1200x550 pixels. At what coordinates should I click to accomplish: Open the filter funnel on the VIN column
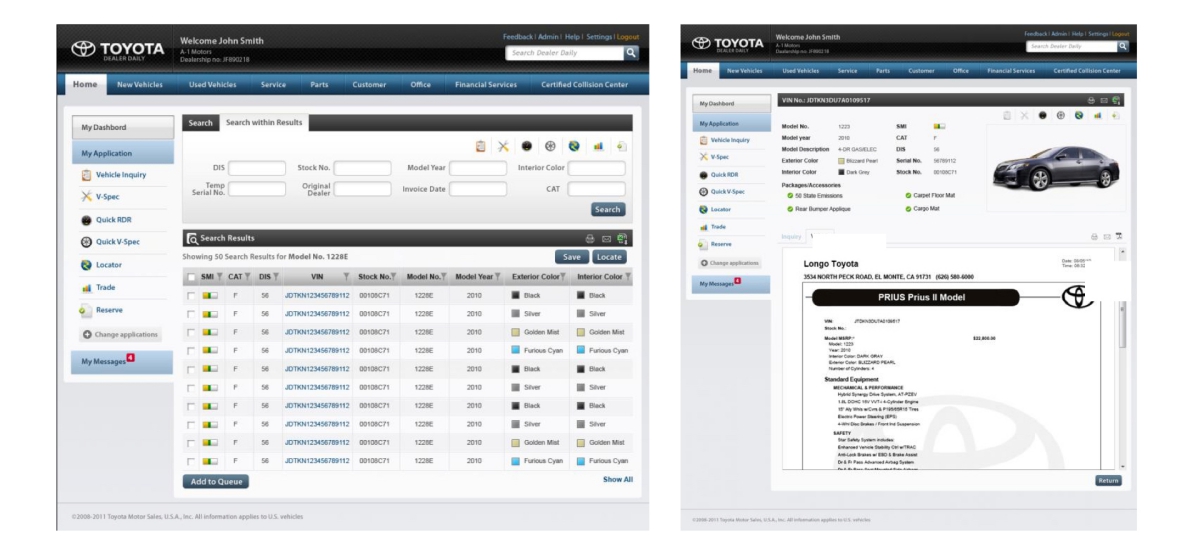pos(346,277)
